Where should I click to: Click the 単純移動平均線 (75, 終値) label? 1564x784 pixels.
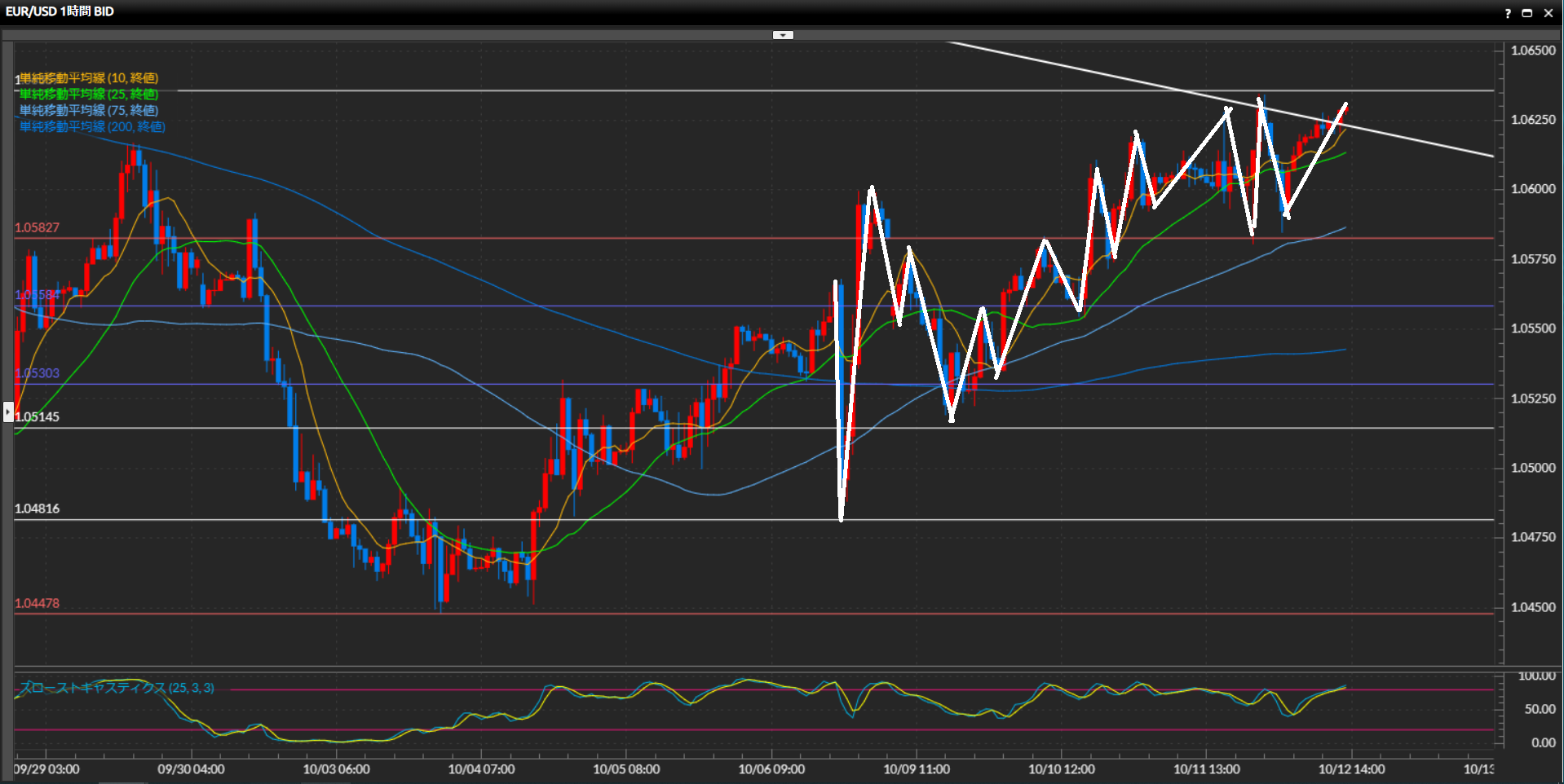click(x=89, y=111)
